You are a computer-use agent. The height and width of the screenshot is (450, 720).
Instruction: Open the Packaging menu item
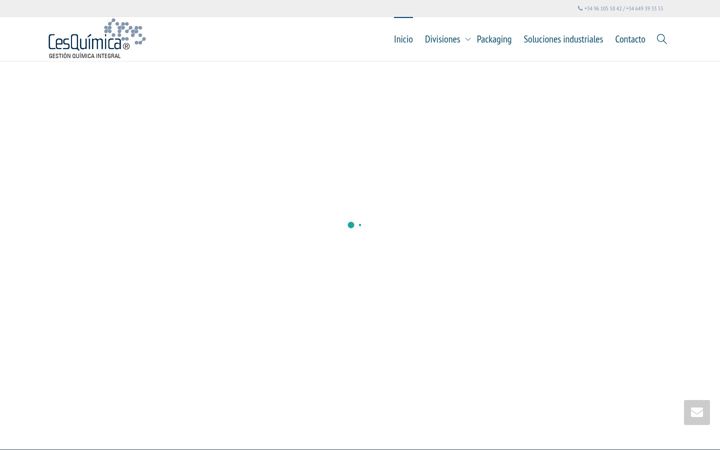tap(494, 39)
